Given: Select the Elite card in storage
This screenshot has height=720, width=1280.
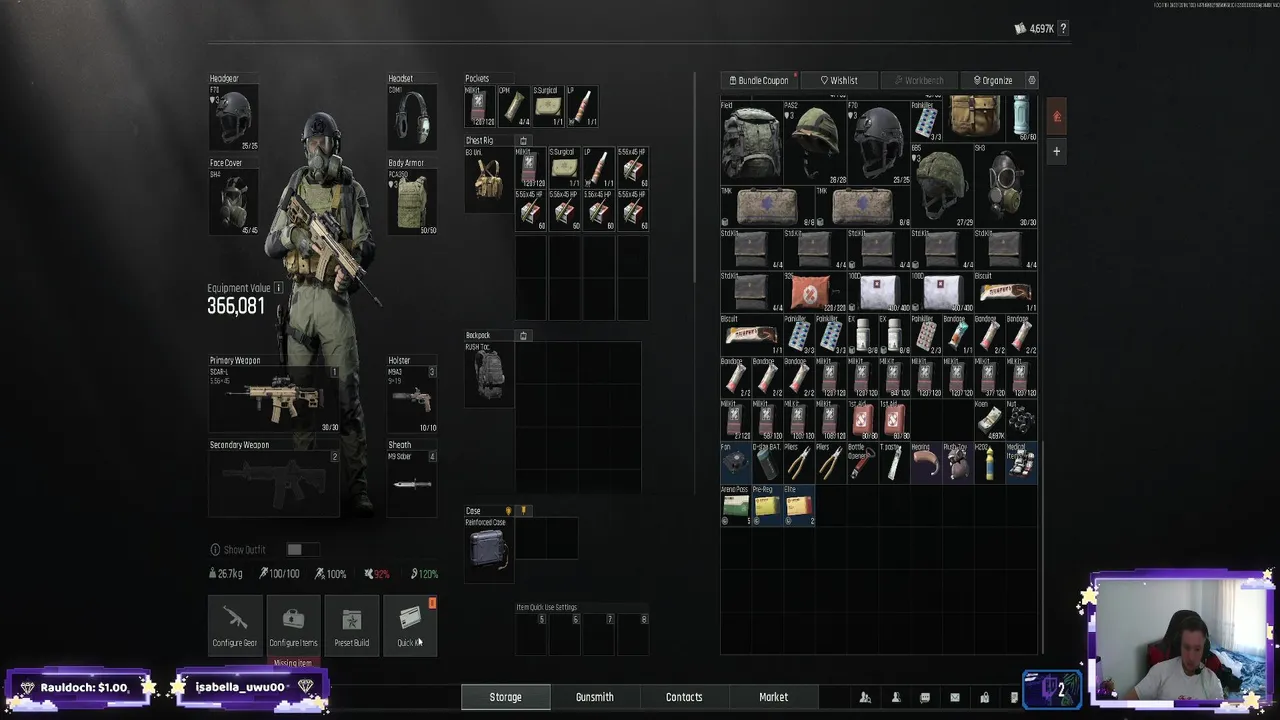Looking at the screenshot, I should tap(799, 506).
